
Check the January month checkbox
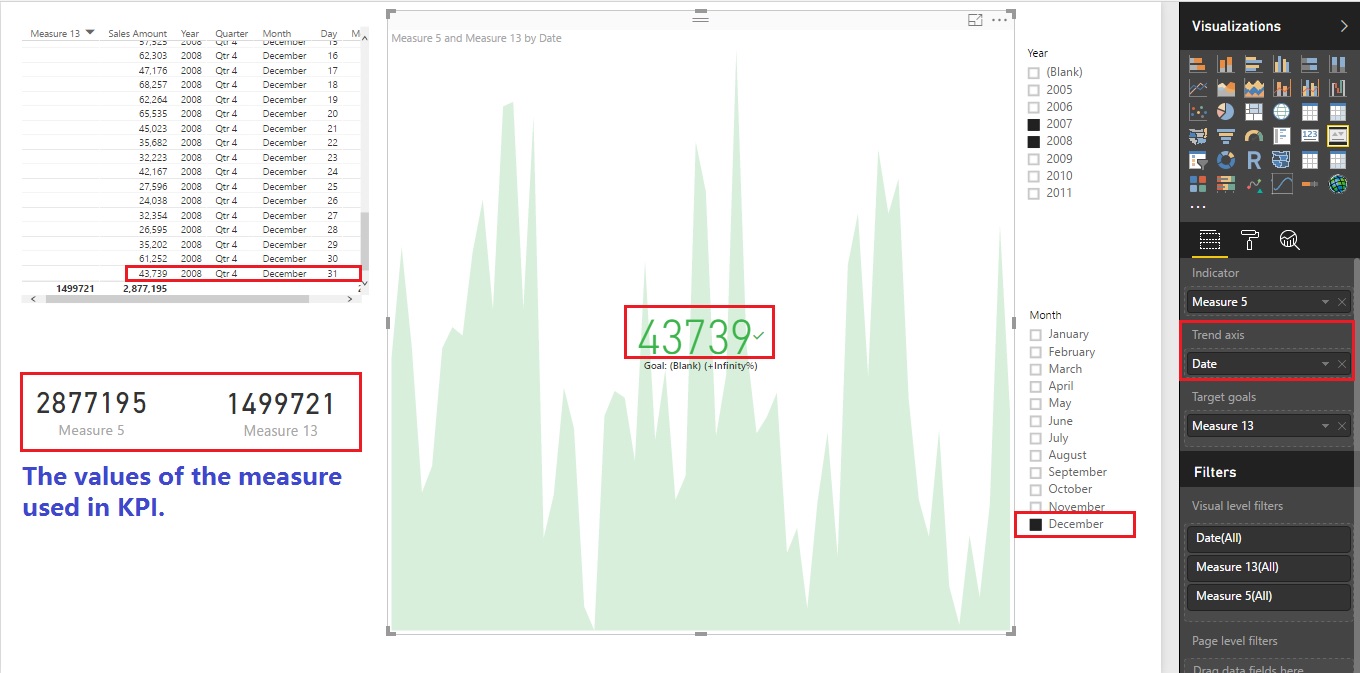point(1036,334)
